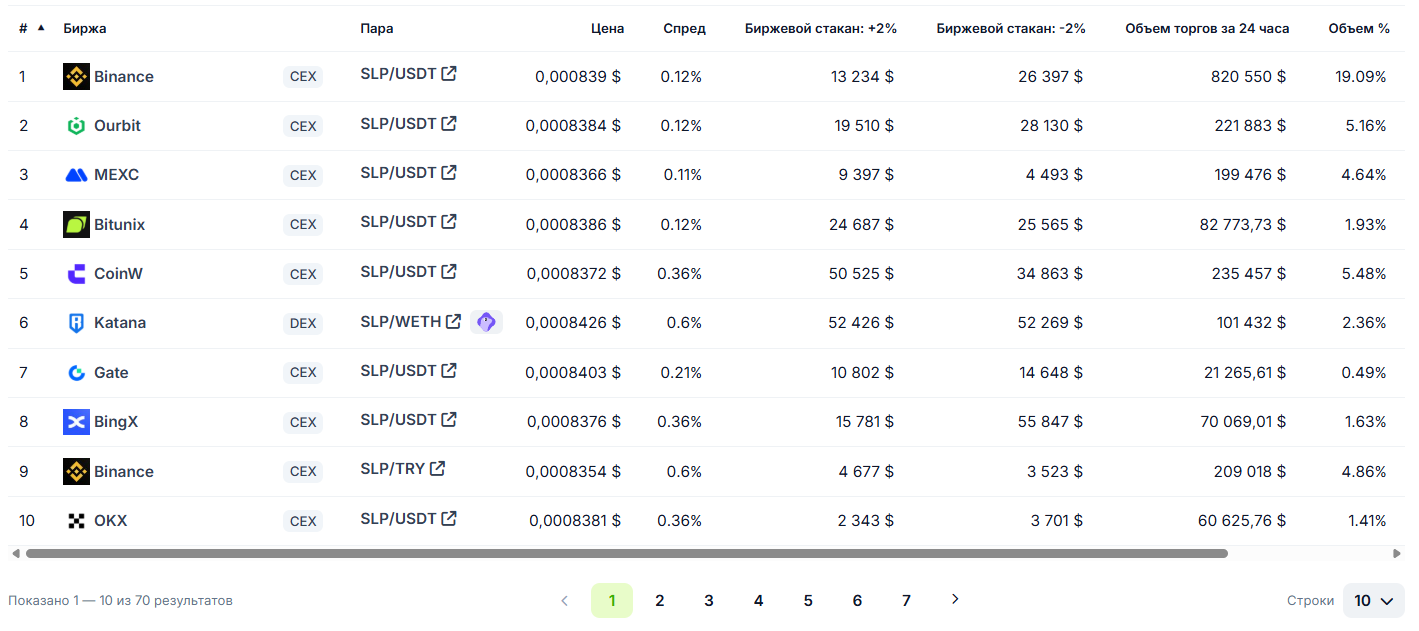Click the Ourbit exchange logo icon
Viewport: 1419px width, 631px height.
click(x=76, y=126)
